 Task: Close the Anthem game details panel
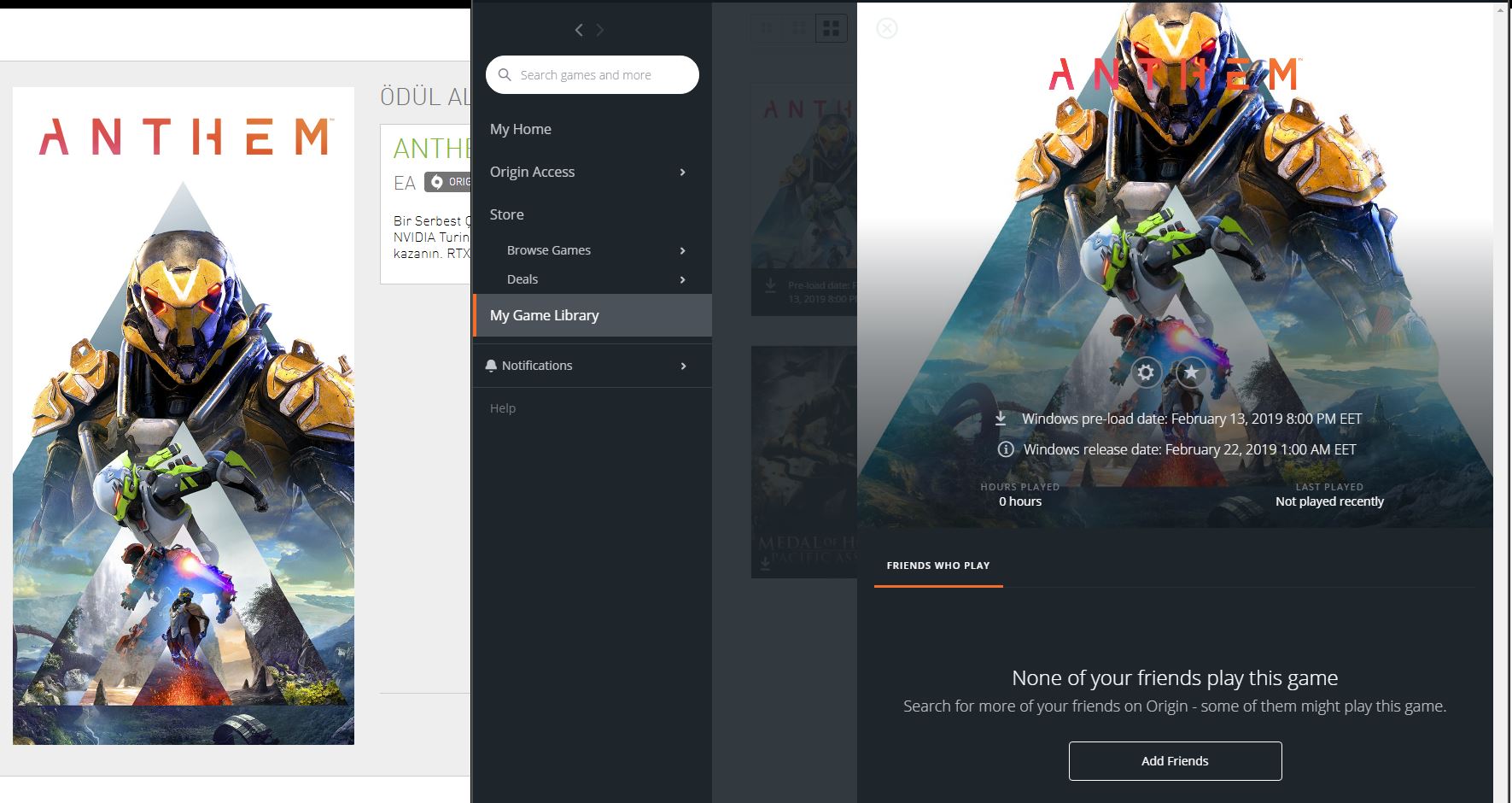tap(887, 28)
